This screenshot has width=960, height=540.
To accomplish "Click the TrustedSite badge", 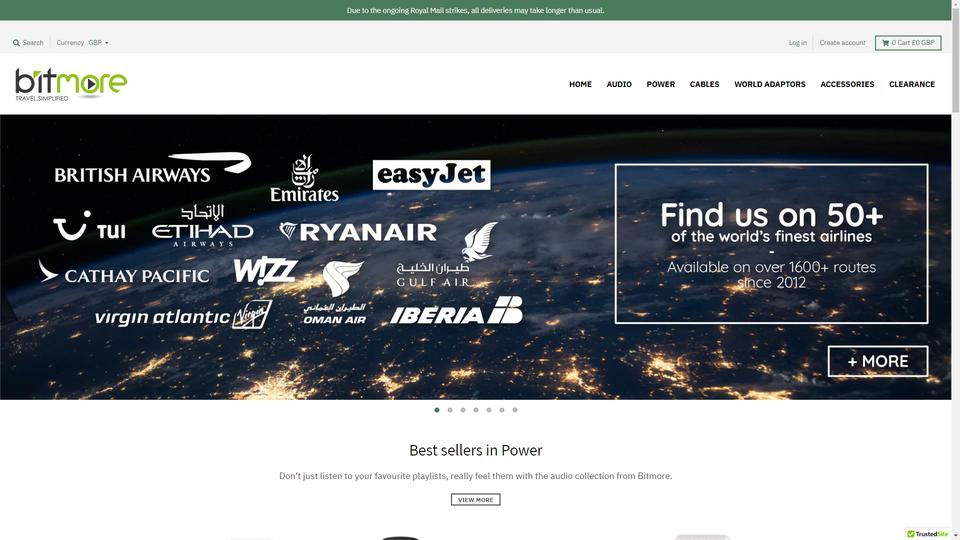I will (928, 534).
